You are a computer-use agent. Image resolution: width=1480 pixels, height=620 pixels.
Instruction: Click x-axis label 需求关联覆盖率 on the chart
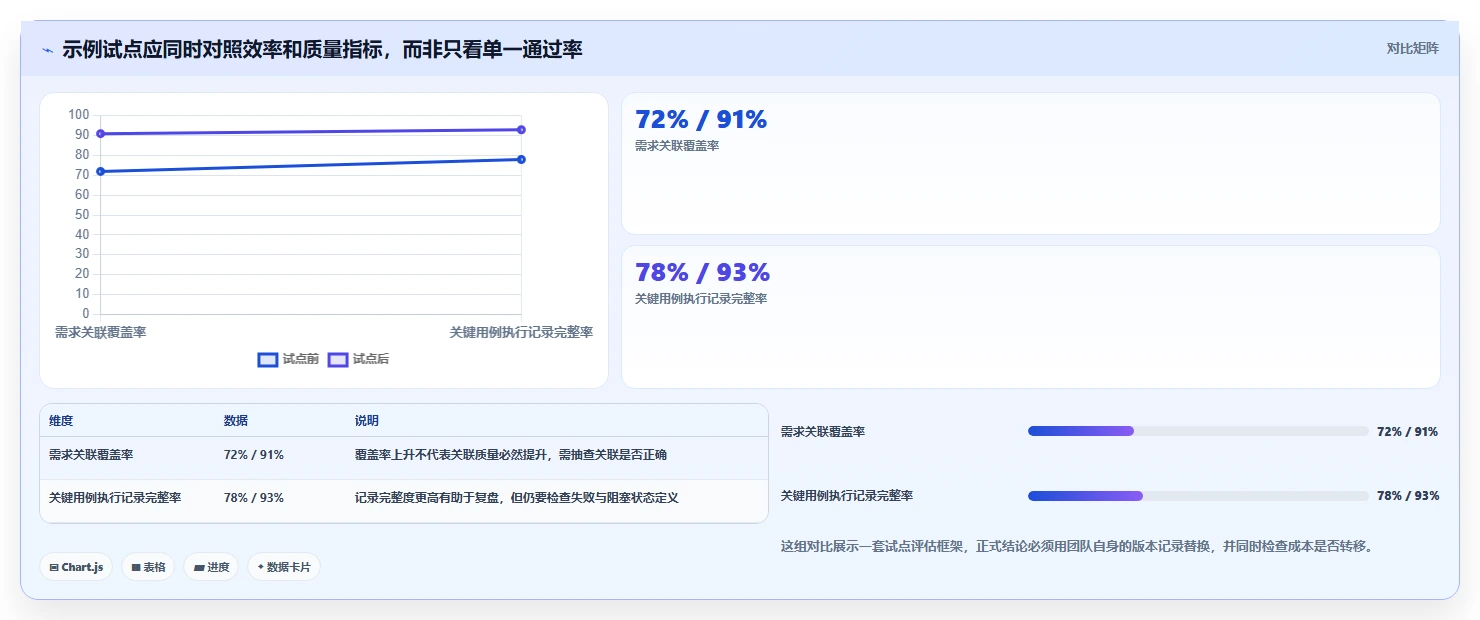(100, 333)
